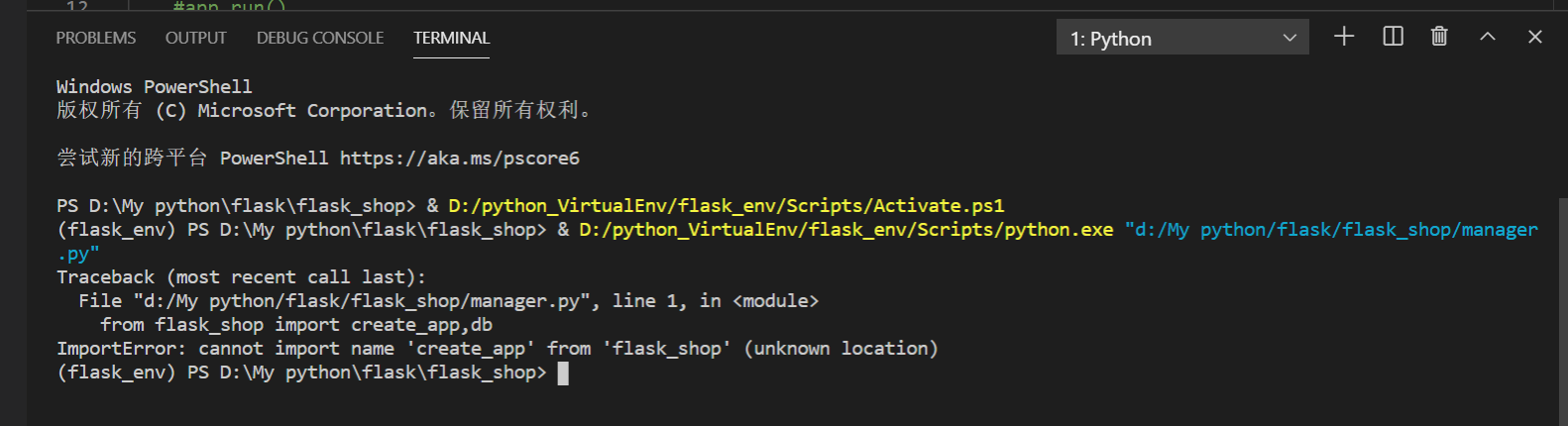Open the DEBUG CONSOLE tab
Image resolution: width=1568 pixels, height=426 pixels.
[320, 38]
